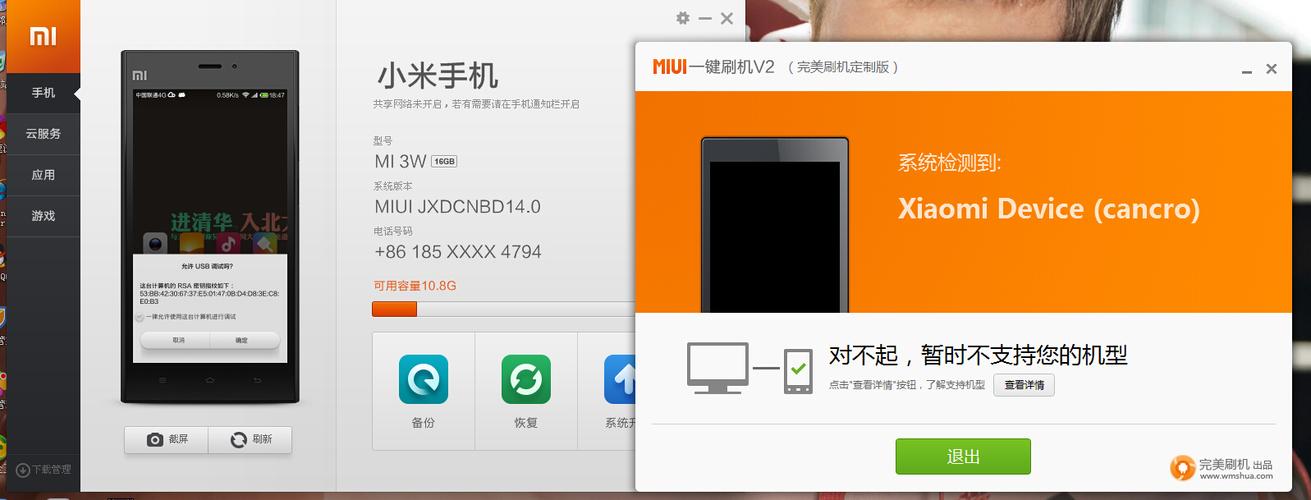This screenshot has width=1311, height=500.
Task: Minimize the MIUI一键刷机 window
Action: coord(1246,70)
